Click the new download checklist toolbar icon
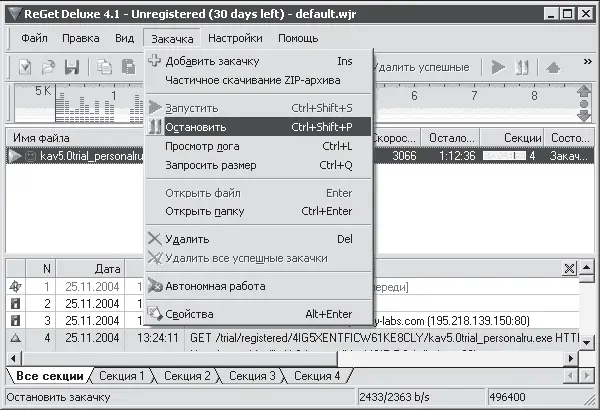The height and width of the screenshot is (410, 600). 26,67
